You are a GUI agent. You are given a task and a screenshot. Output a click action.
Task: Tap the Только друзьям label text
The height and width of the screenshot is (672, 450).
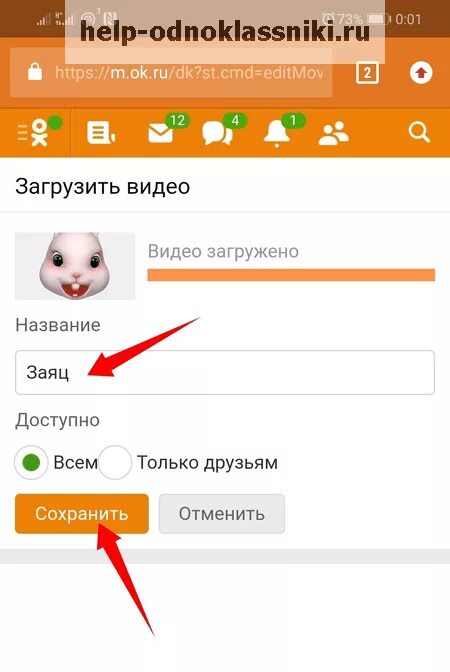tap(207, 463)
